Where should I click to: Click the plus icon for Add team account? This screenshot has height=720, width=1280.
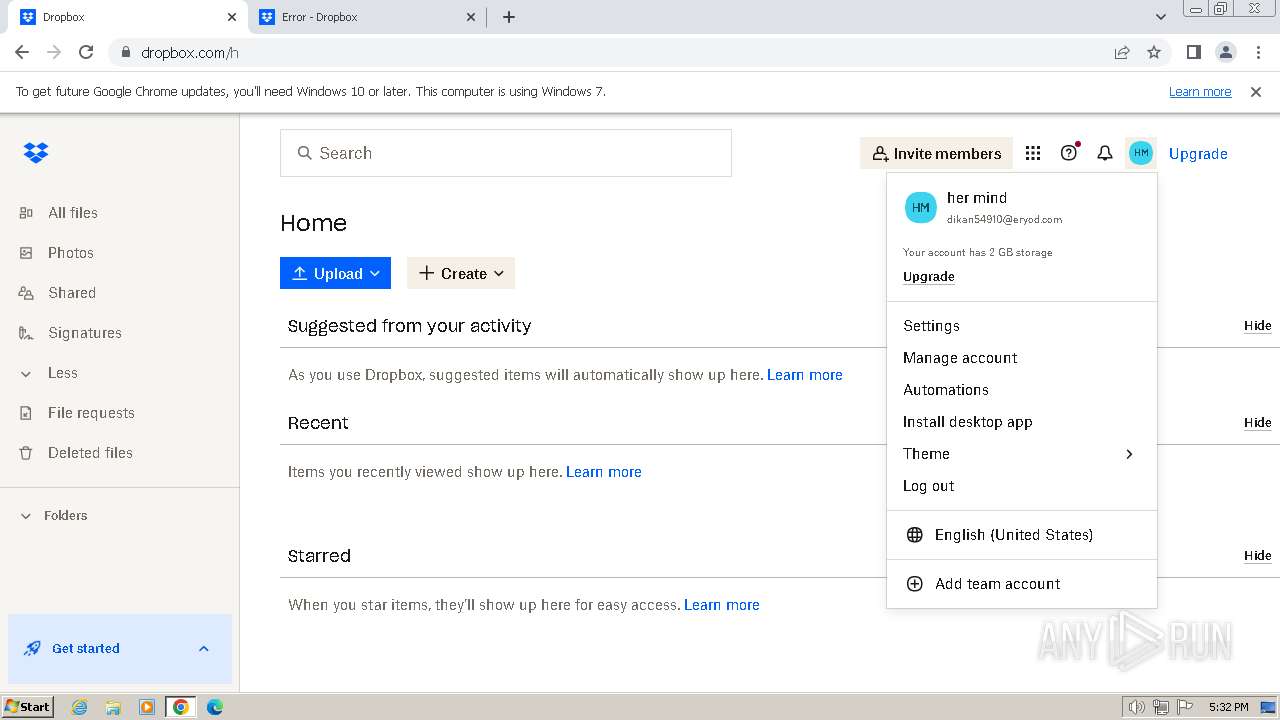click(x=914, y=584)
